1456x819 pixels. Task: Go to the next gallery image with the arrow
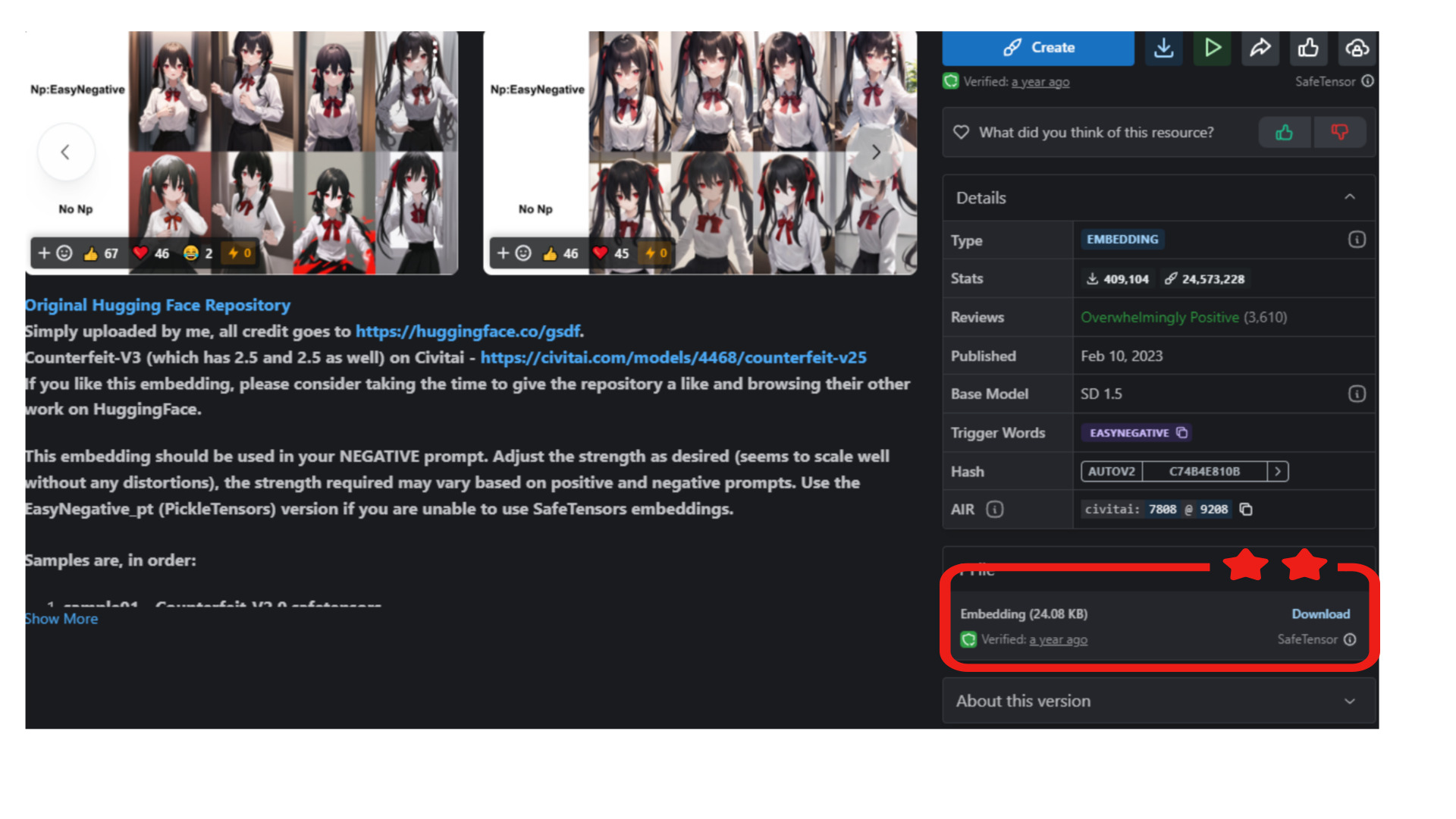876,152
